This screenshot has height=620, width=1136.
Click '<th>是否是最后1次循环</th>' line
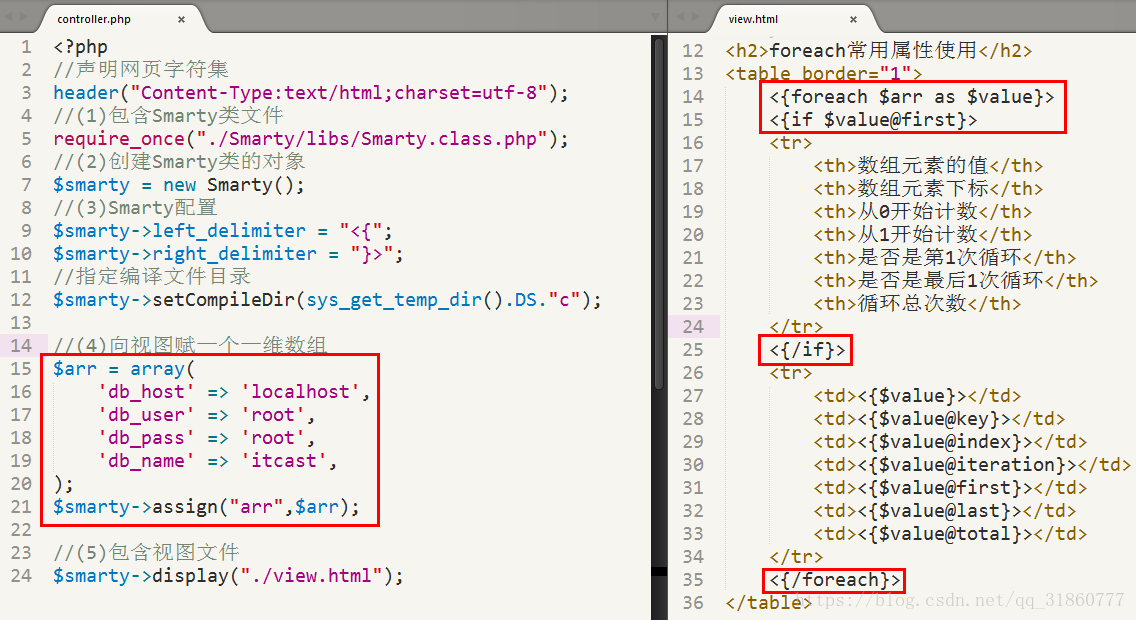tap(956, 281)
